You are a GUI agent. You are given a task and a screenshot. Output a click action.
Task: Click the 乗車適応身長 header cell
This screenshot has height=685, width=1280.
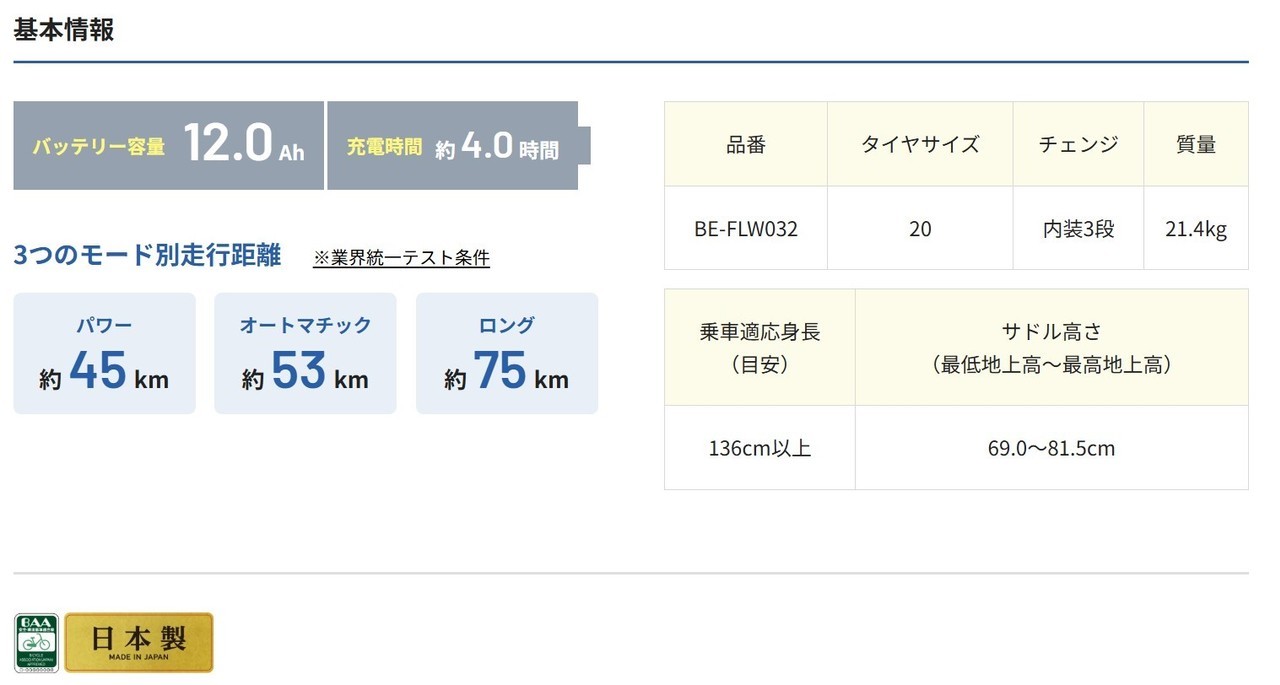pos(760,348)
